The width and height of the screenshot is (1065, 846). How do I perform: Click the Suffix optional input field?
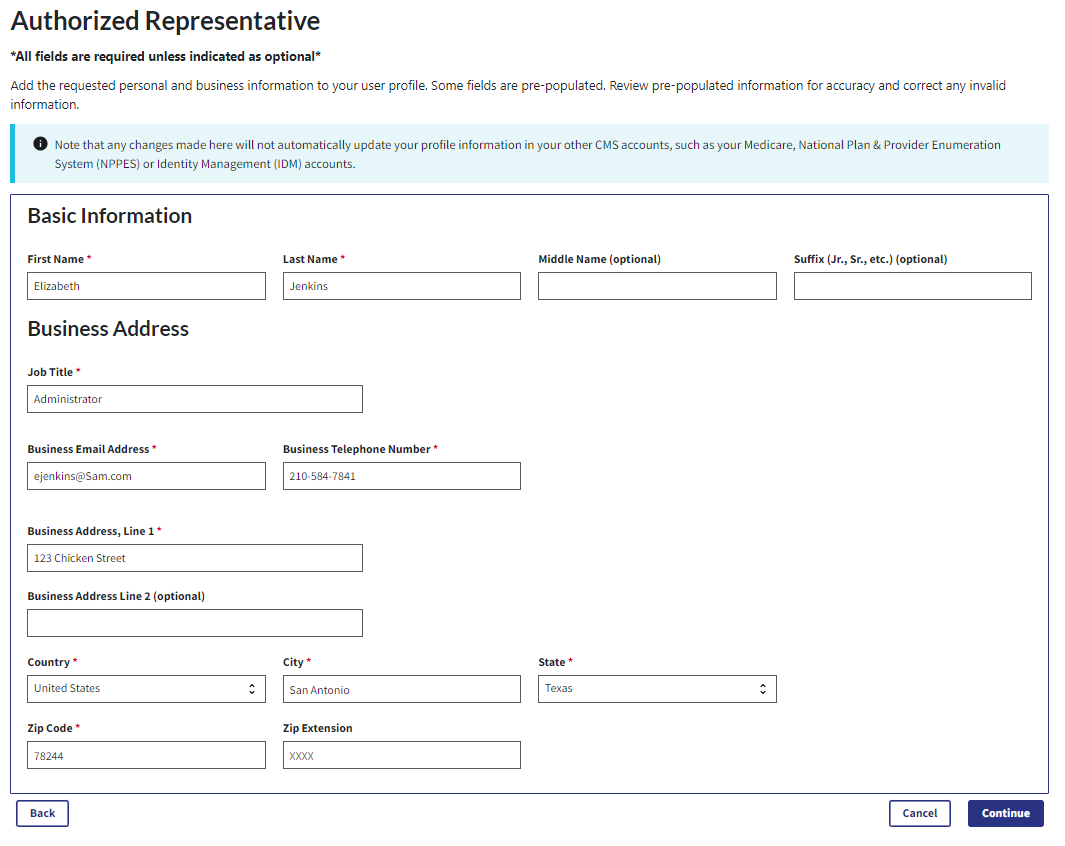912,286
